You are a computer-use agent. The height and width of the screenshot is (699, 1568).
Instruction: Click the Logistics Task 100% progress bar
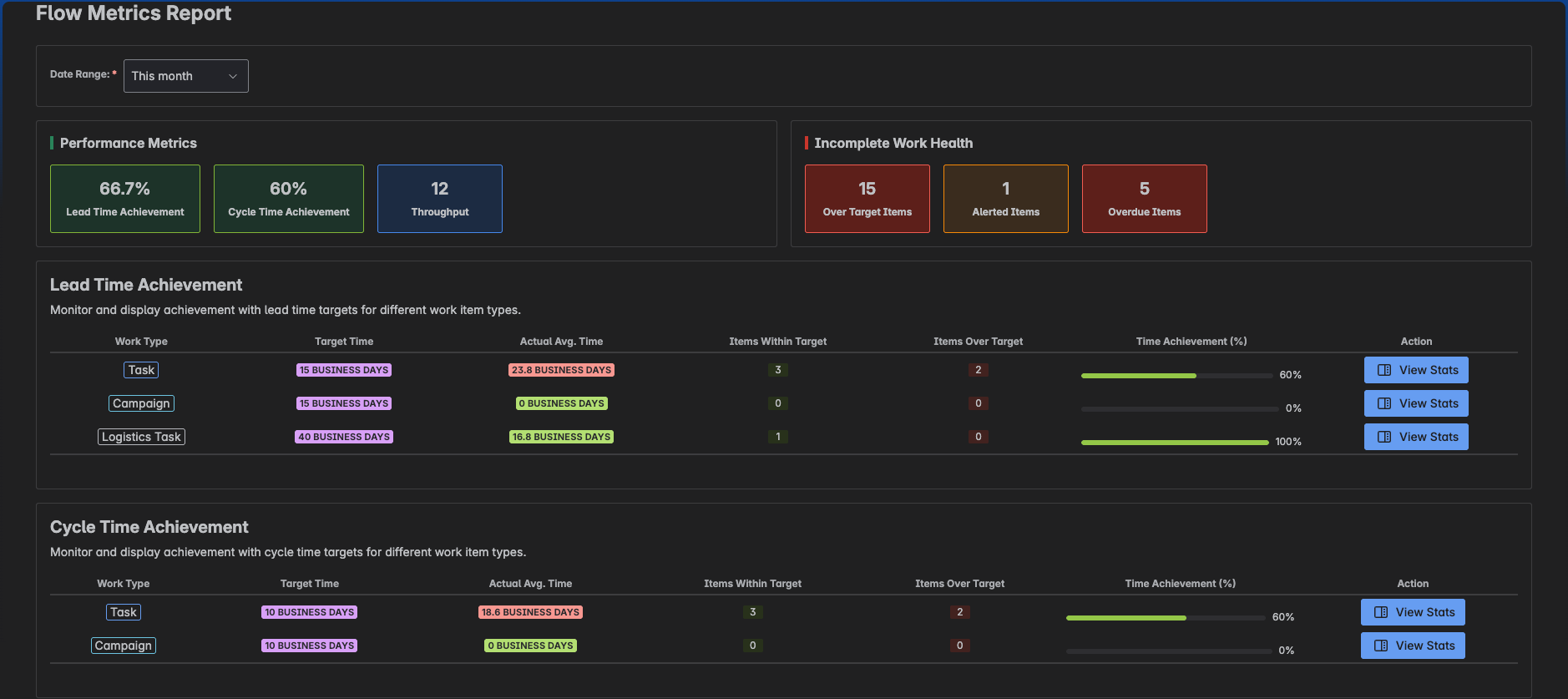click(1174, 443)
